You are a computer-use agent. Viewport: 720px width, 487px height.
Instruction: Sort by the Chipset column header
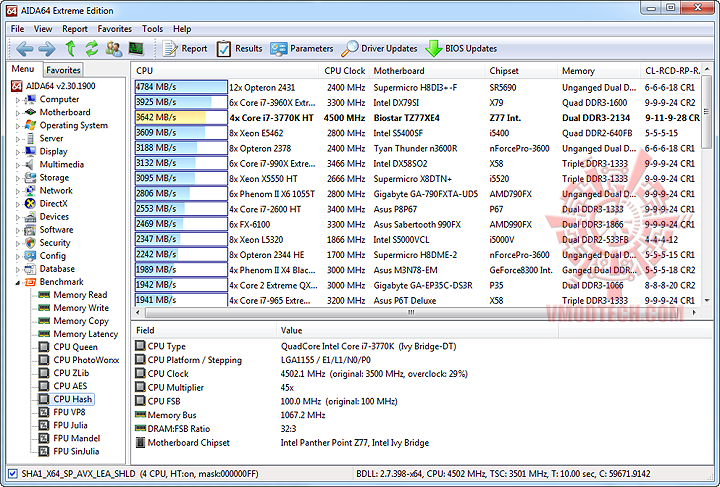tap(521, 71)
